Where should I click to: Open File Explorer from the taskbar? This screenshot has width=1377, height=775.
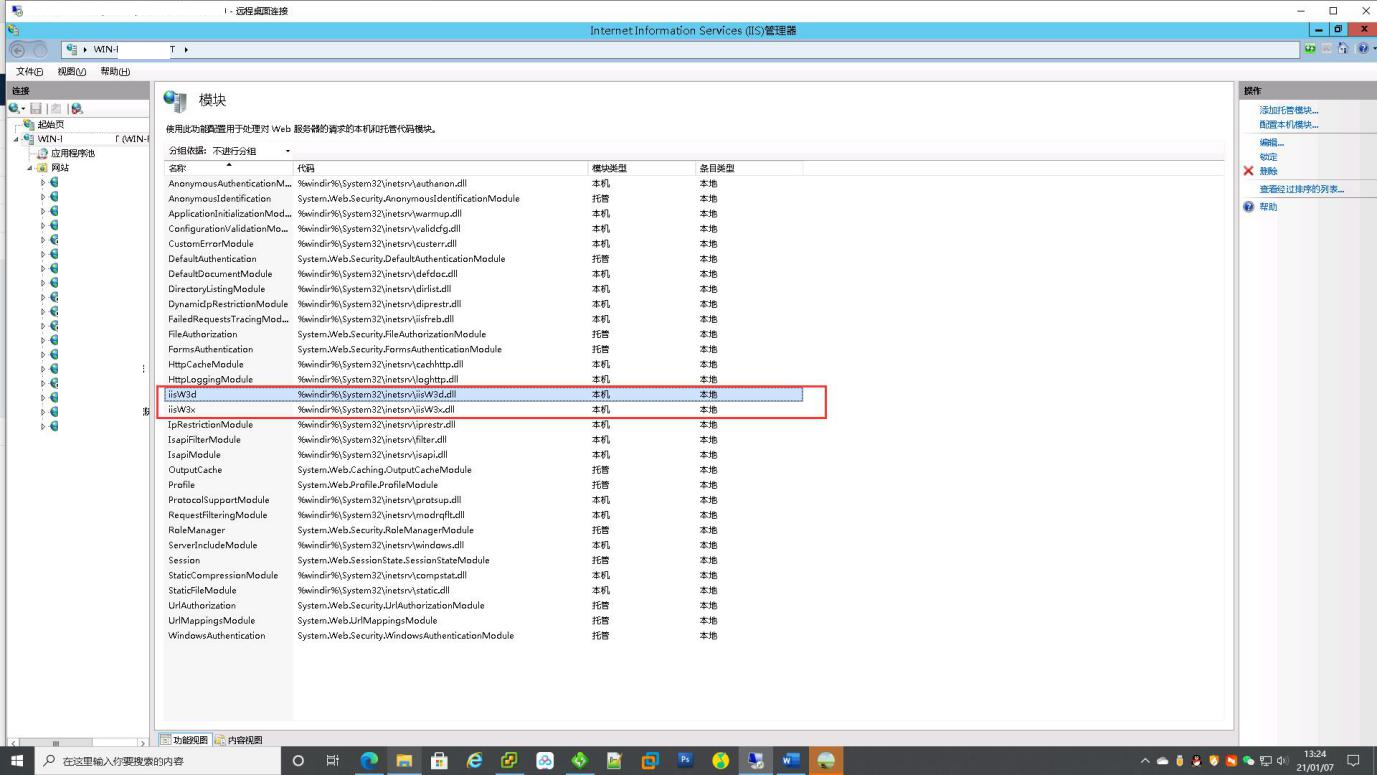[x=404, y=760]
